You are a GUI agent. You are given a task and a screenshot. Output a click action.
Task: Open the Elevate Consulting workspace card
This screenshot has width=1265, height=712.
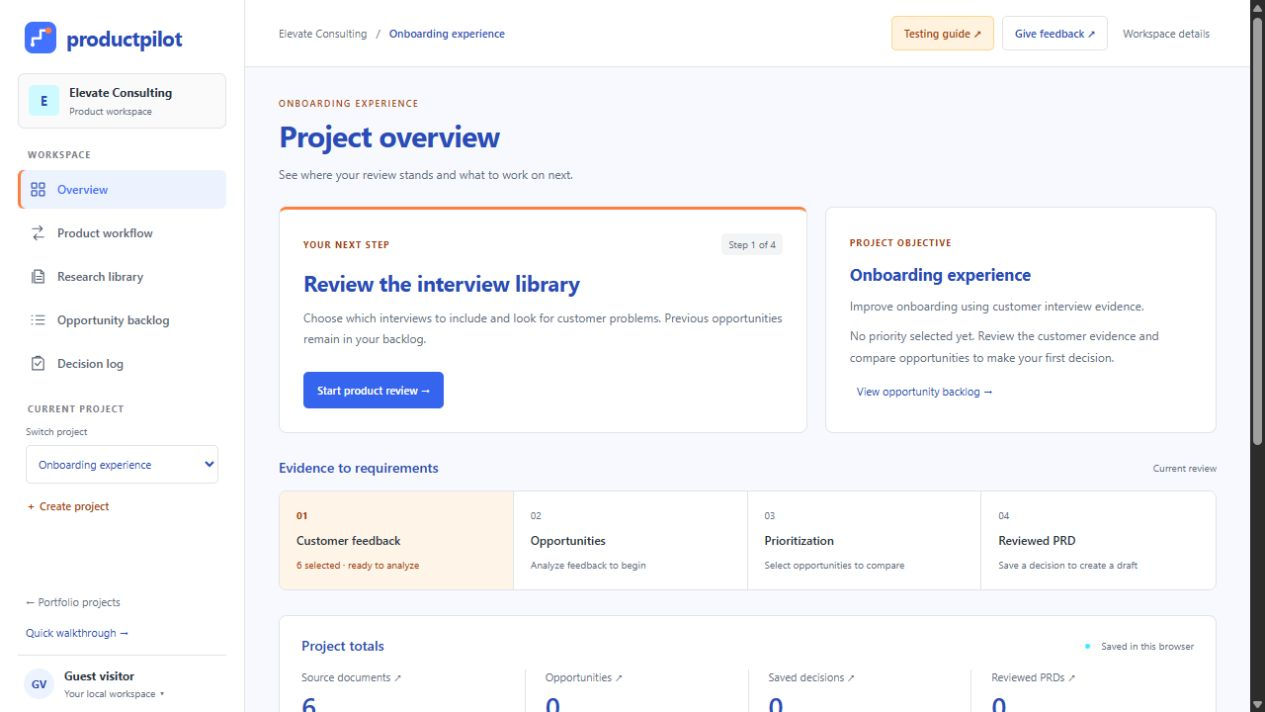[x=122, y=101]
